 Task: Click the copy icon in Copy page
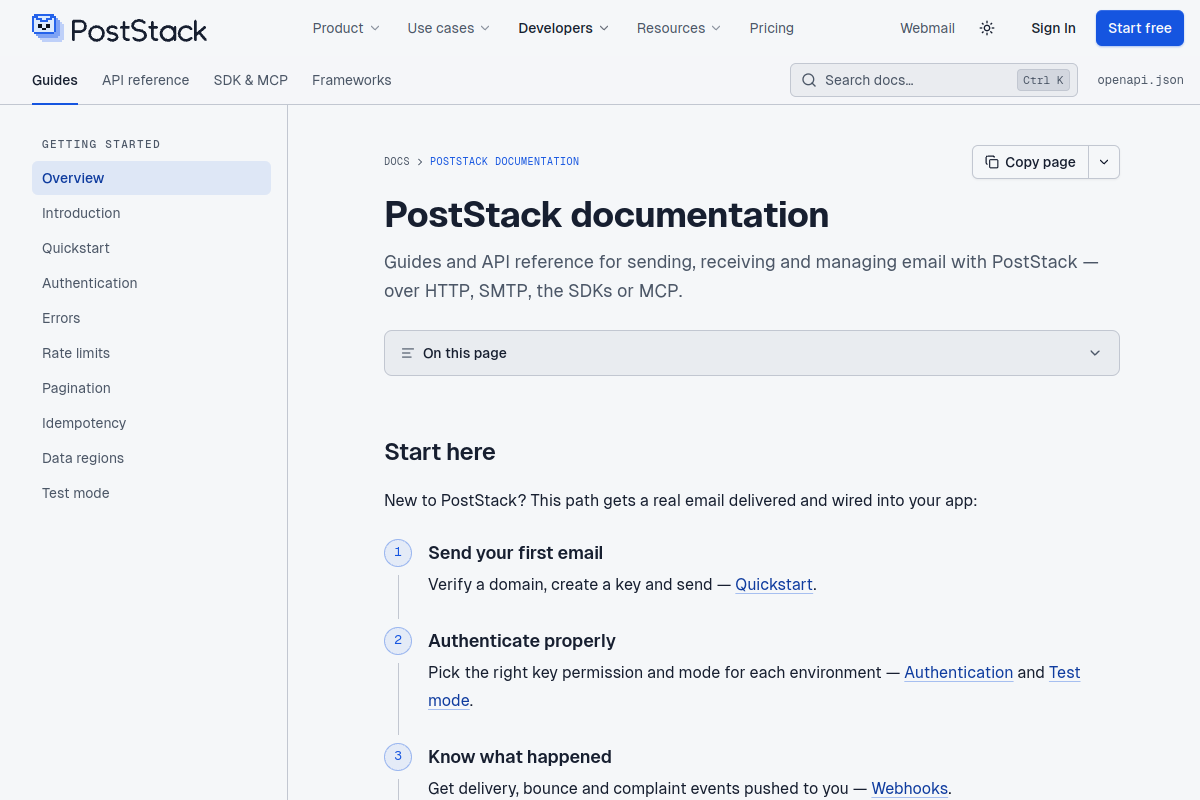tap(992, 162)
